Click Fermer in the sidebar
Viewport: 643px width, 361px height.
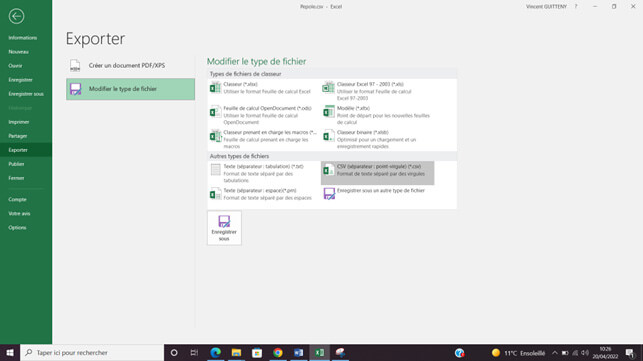pyautogui.click(x=16, y=178)
